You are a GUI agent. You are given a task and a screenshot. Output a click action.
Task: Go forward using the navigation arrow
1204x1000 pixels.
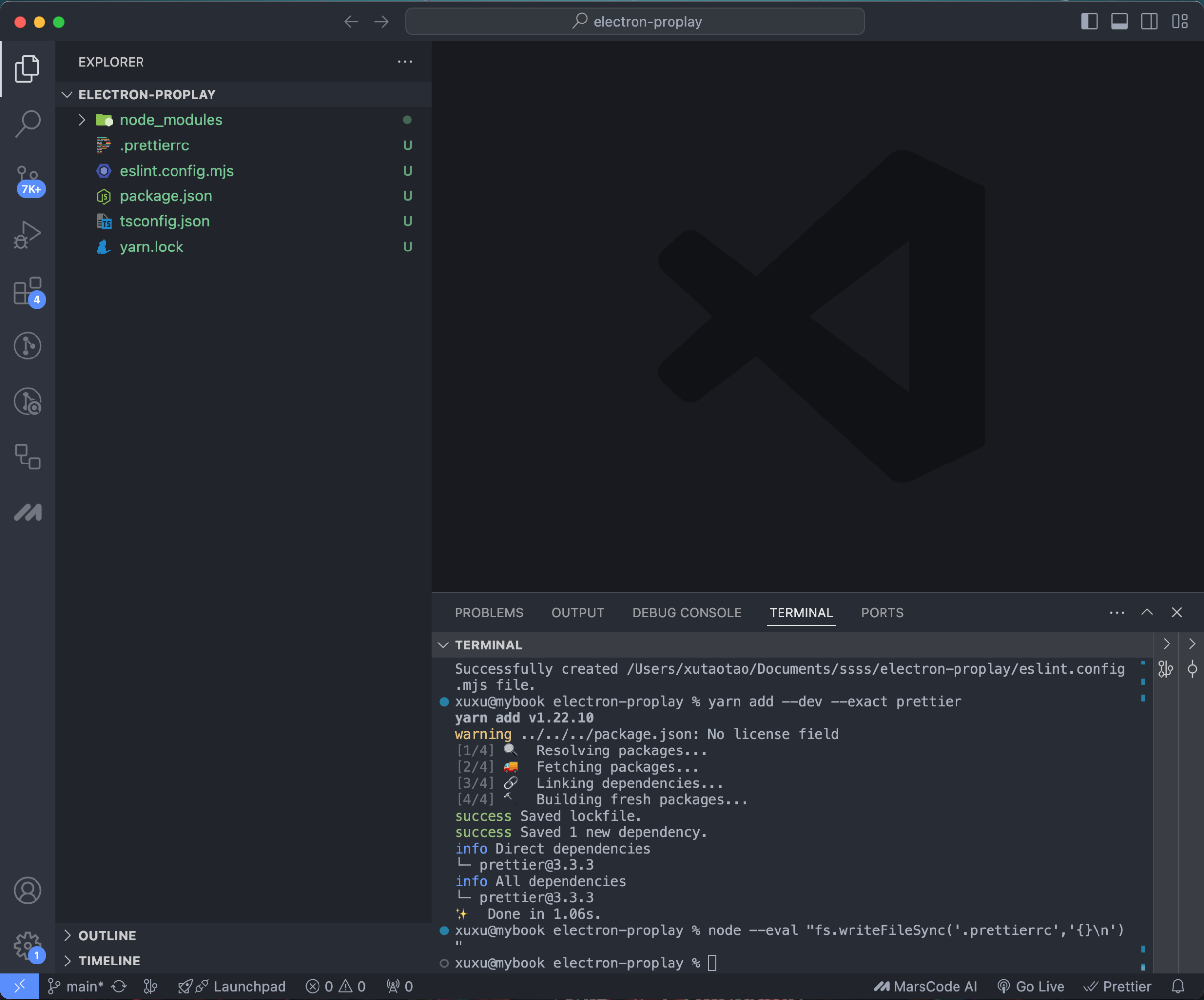381,22
